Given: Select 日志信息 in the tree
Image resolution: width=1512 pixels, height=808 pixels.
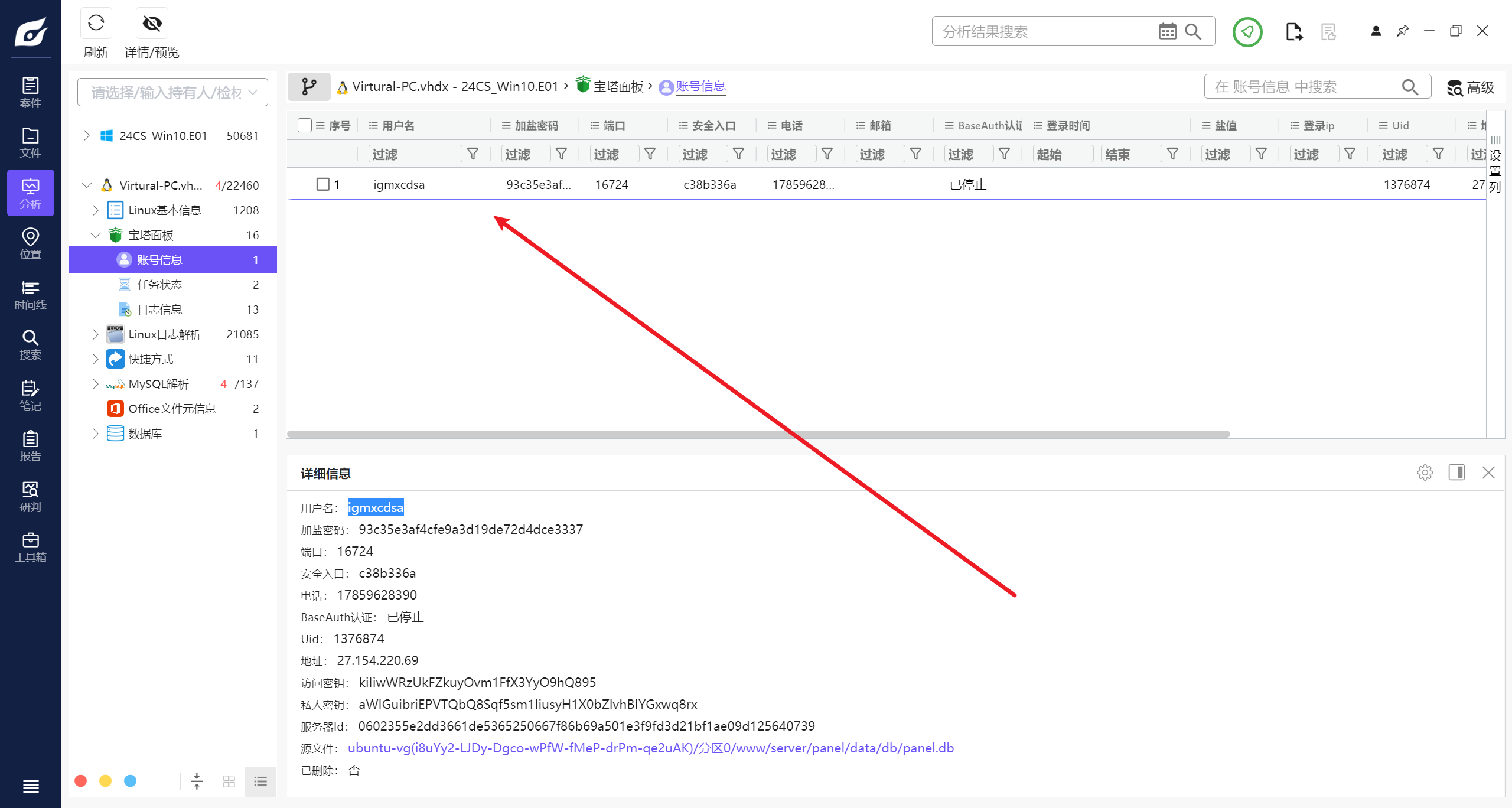Looking at the screenshot, I should (159, 309).
